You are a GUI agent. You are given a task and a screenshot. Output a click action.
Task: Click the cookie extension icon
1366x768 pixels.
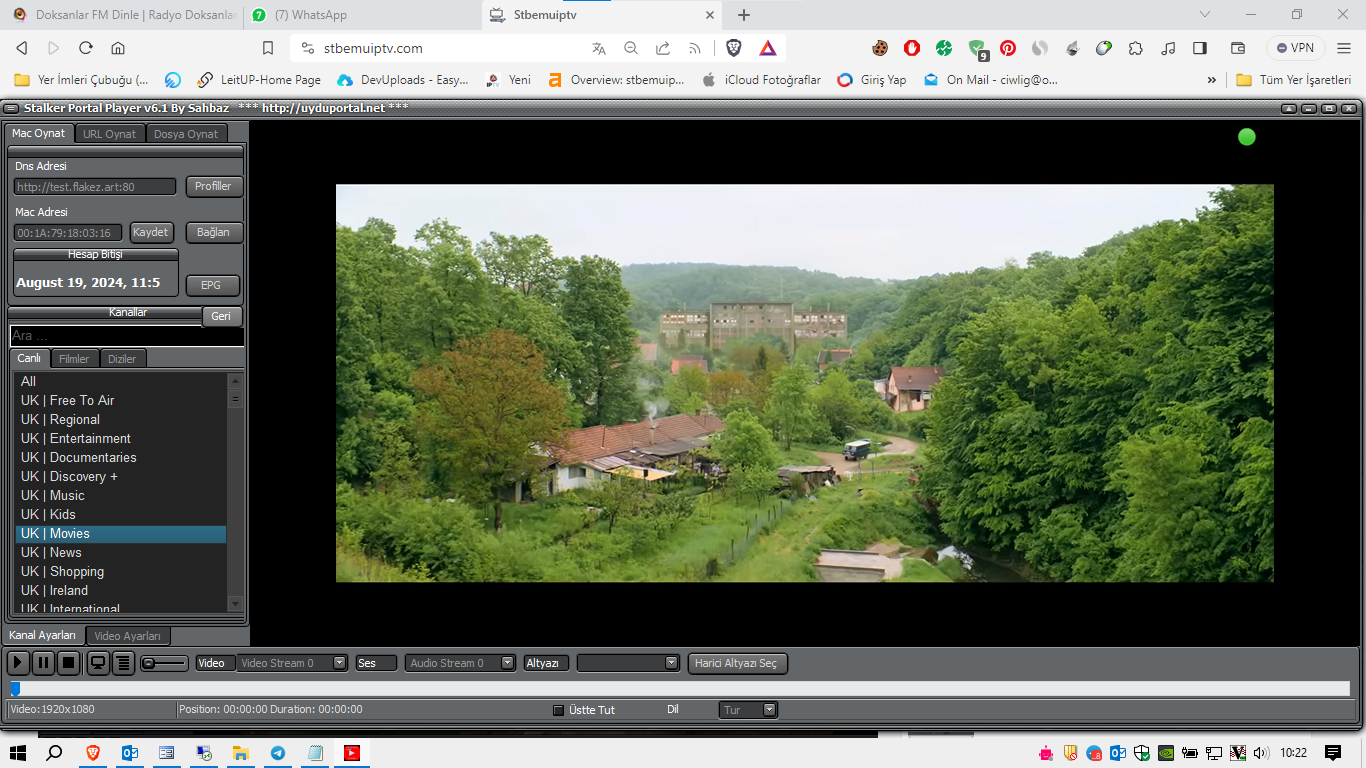[880, 48]
